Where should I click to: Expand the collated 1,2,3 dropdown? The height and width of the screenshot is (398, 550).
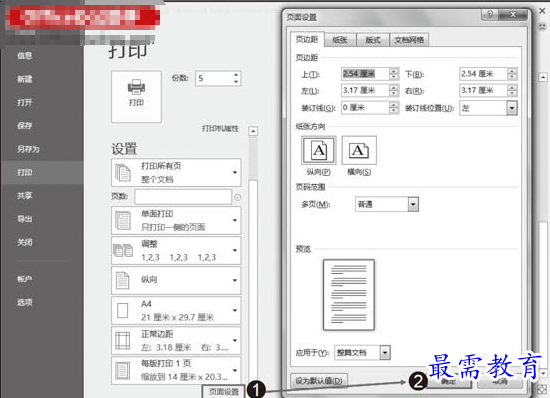coord(235,250)
